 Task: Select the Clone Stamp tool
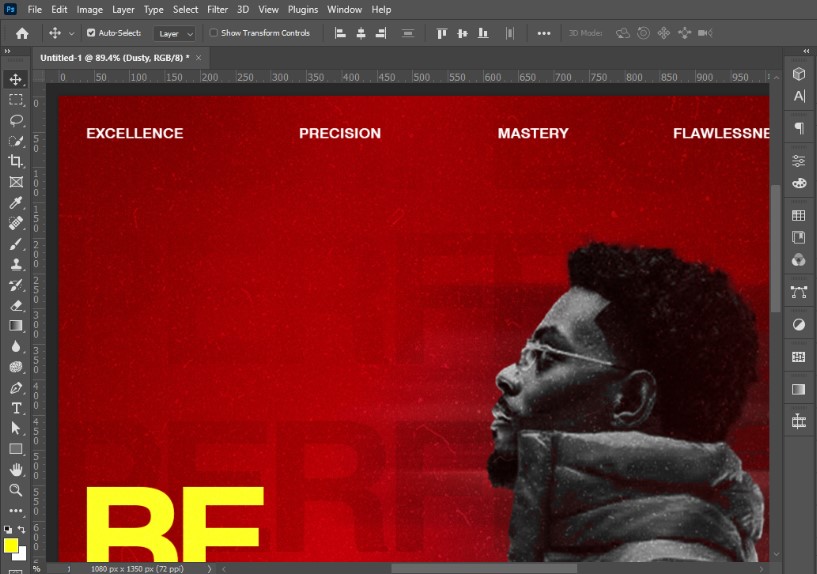pos(16,264)
